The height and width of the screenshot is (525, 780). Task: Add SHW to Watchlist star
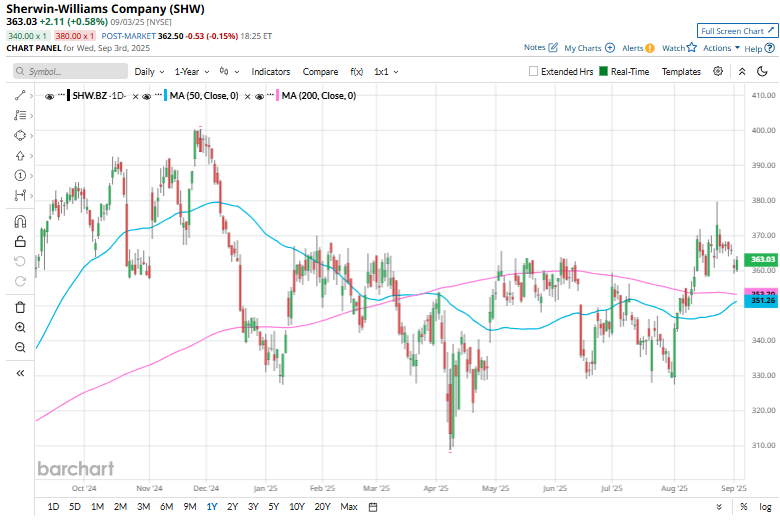pyautogui.click(x=691, y=47)
